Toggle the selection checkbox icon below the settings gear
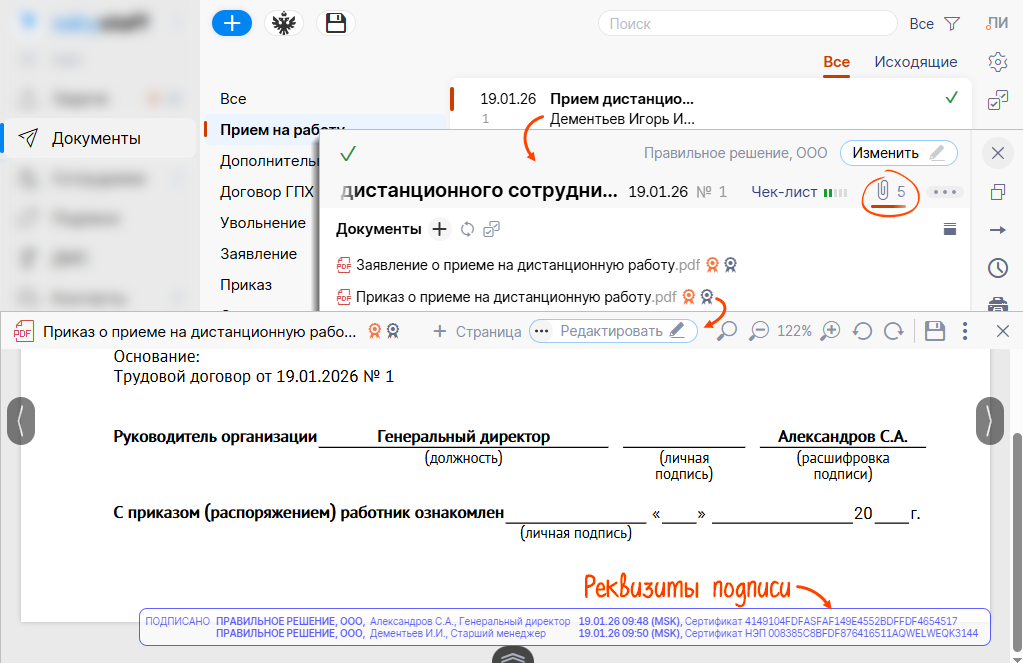The height and width of the screenshot is (663, 1023). (x=997, y=100)
